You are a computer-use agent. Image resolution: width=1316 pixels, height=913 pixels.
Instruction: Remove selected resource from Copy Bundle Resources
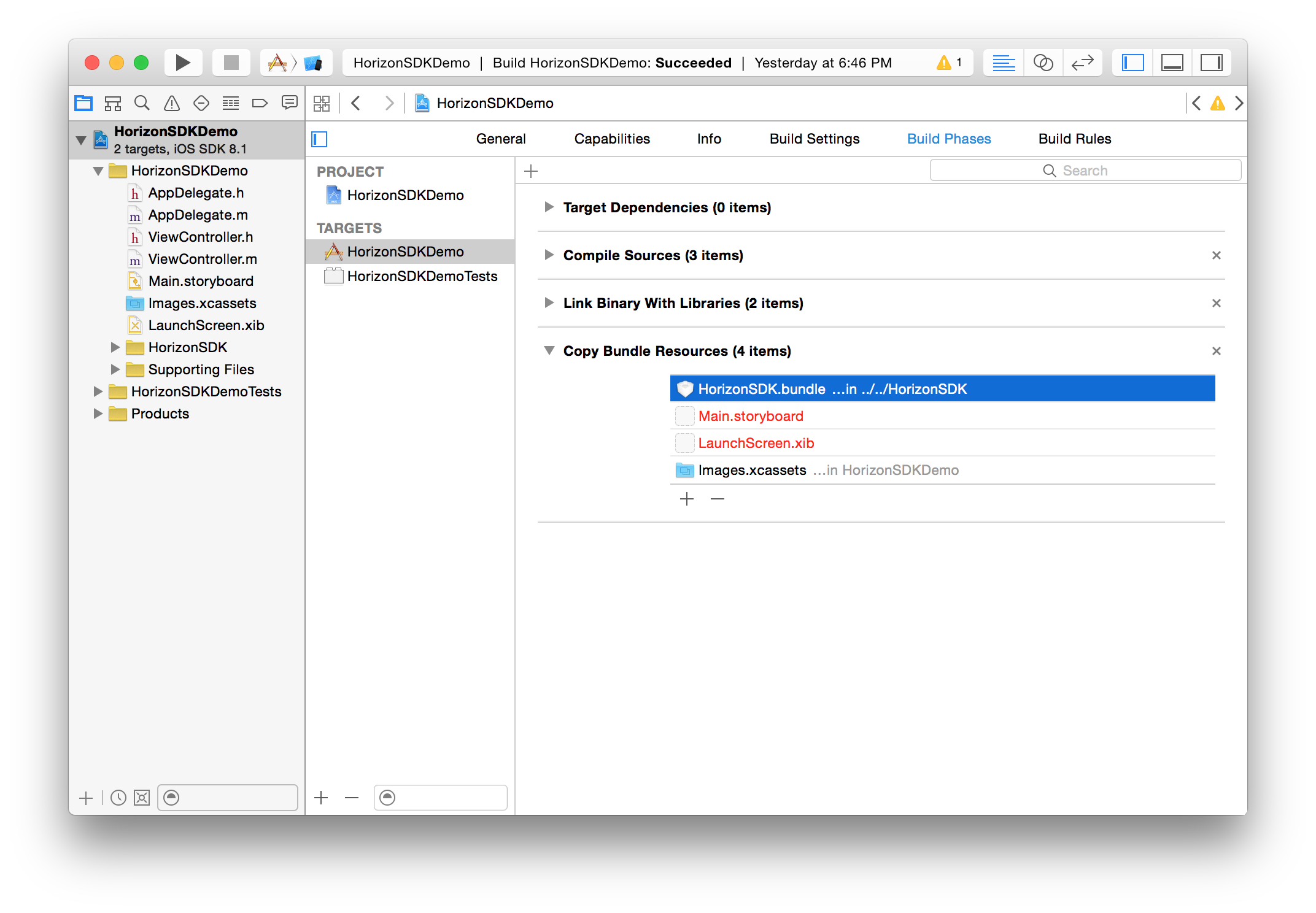click(x=718, y=499)
